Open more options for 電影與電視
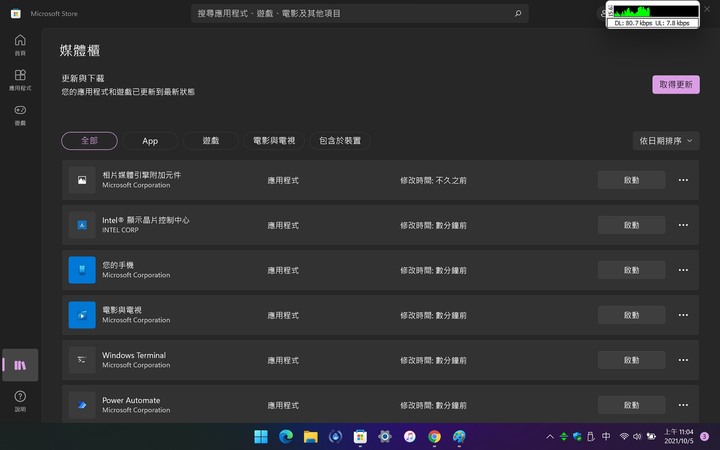This screenshot has width=720, height=450. pos(683,315)
